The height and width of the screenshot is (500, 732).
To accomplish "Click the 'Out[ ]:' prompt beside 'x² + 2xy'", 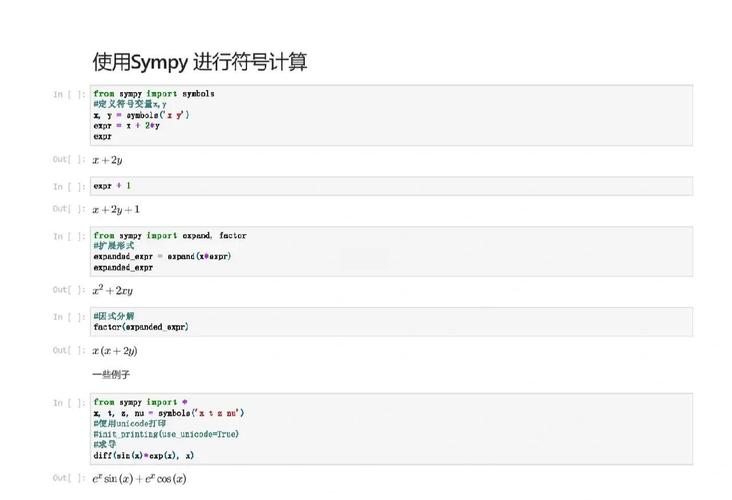I will pyautogui.click(x=69, y=289).
